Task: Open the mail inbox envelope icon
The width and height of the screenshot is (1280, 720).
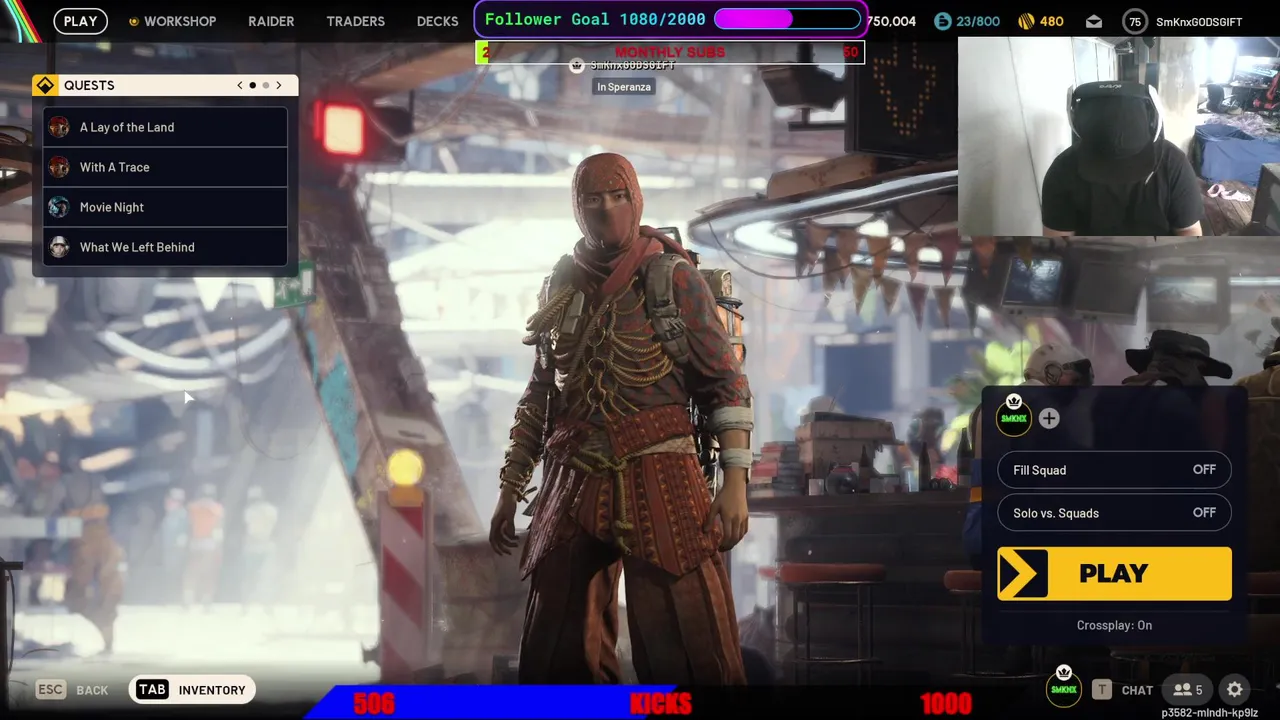Action: (1093, 21)
